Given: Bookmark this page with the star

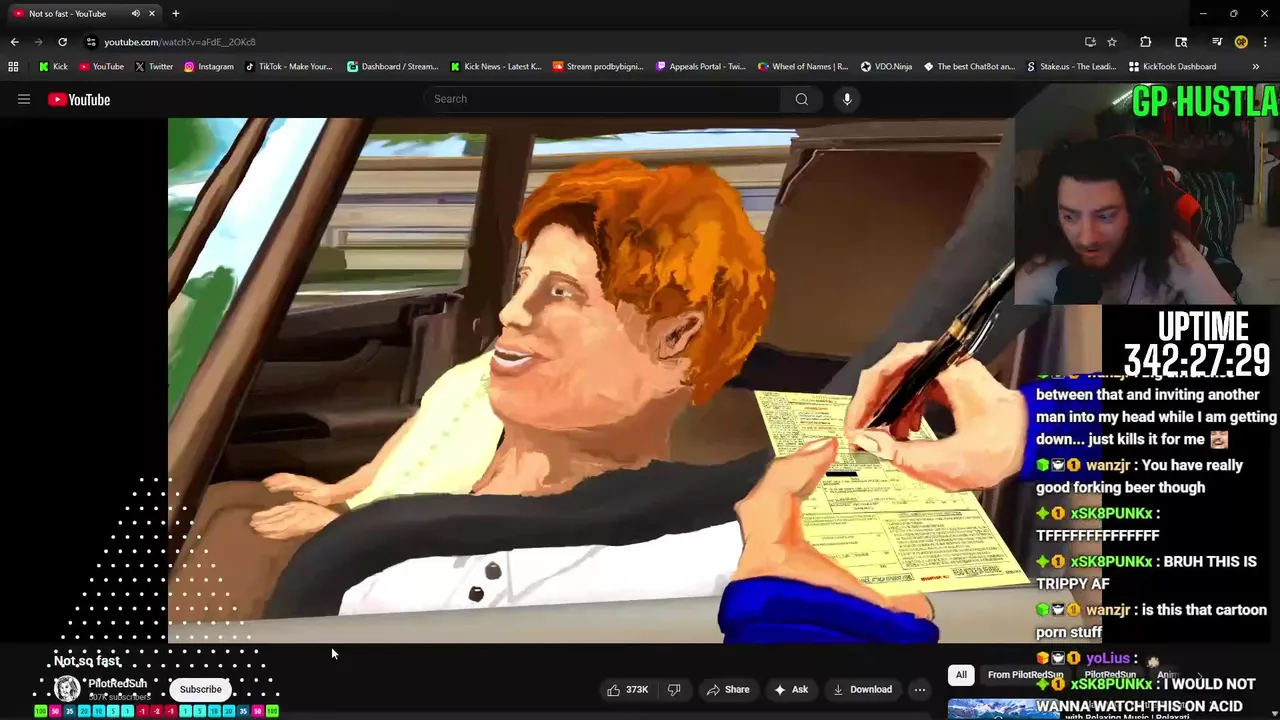Looking at the screenshot, I should (x=1112, y=42).
